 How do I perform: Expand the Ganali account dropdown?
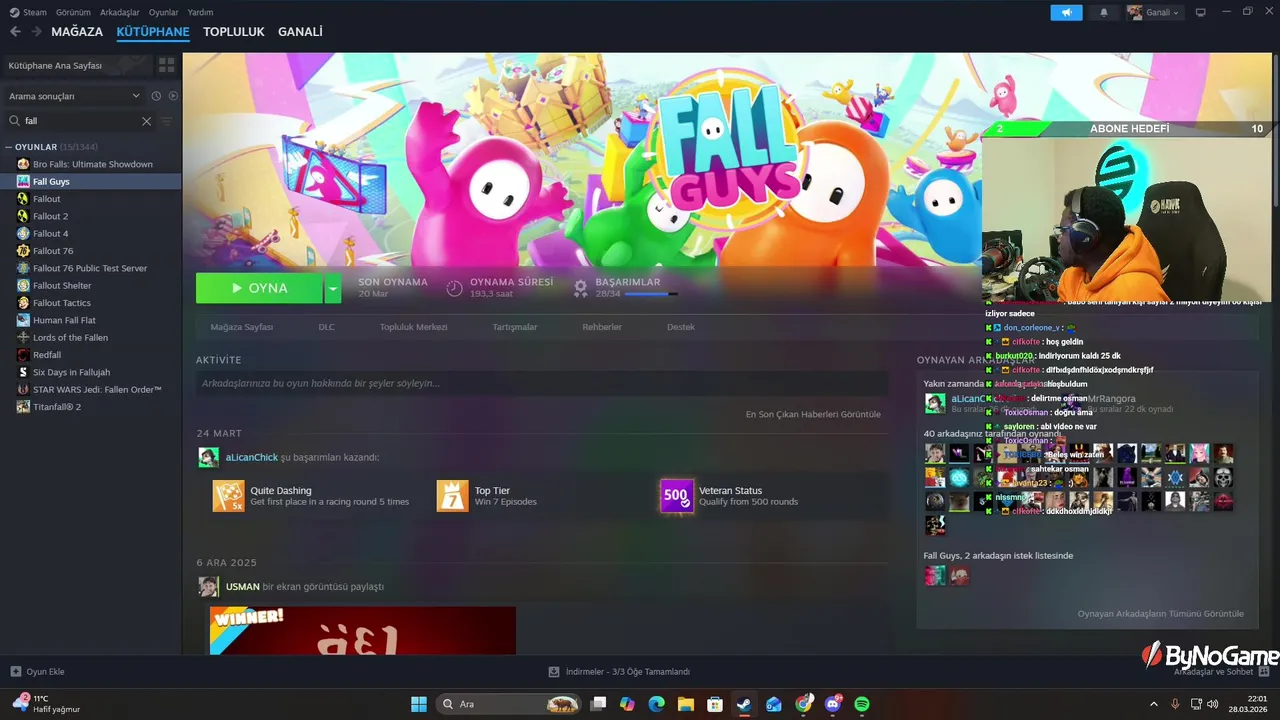[x=1153, y=12]
